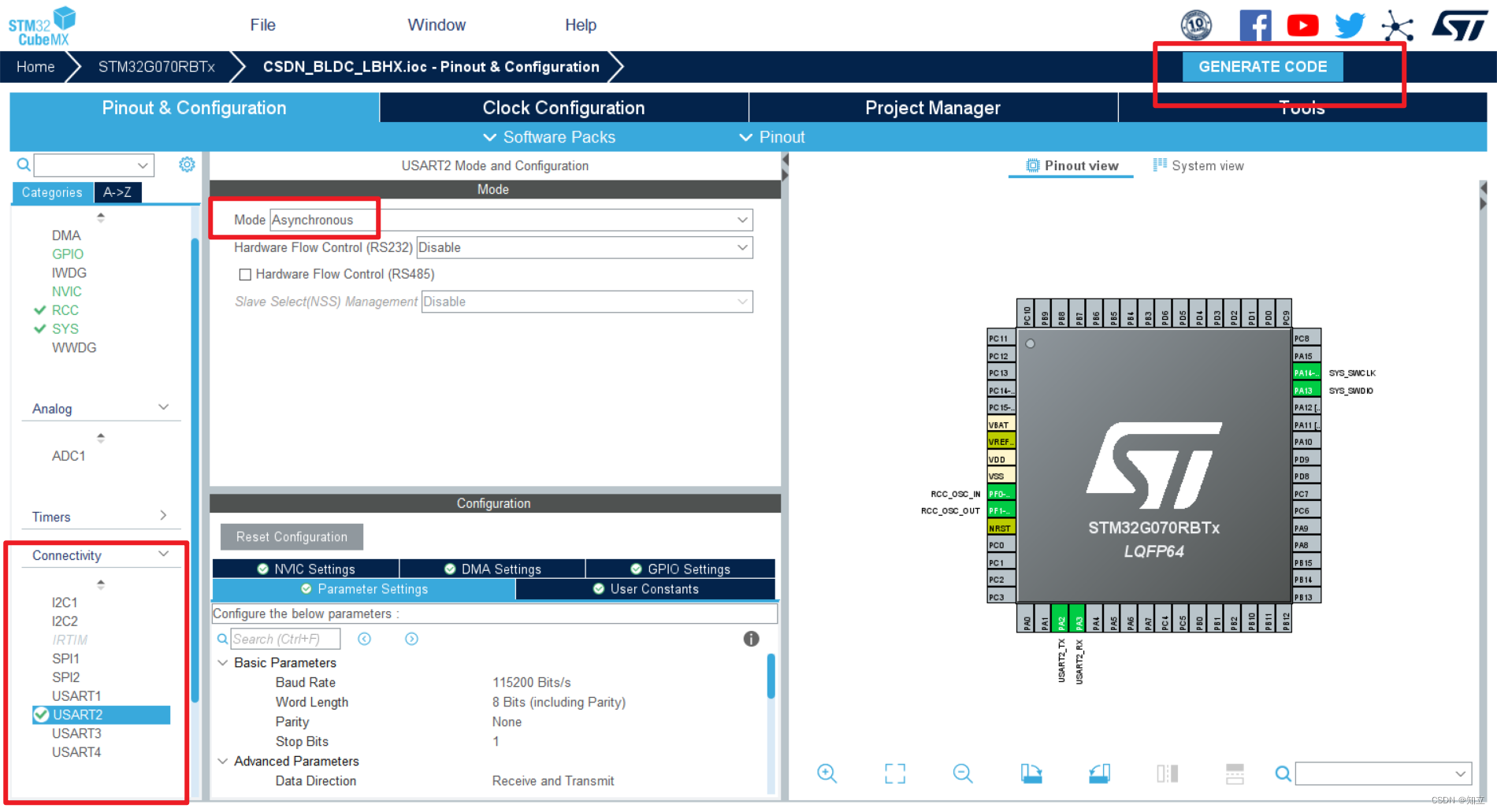Go to next parameter search result

[411, 639]
